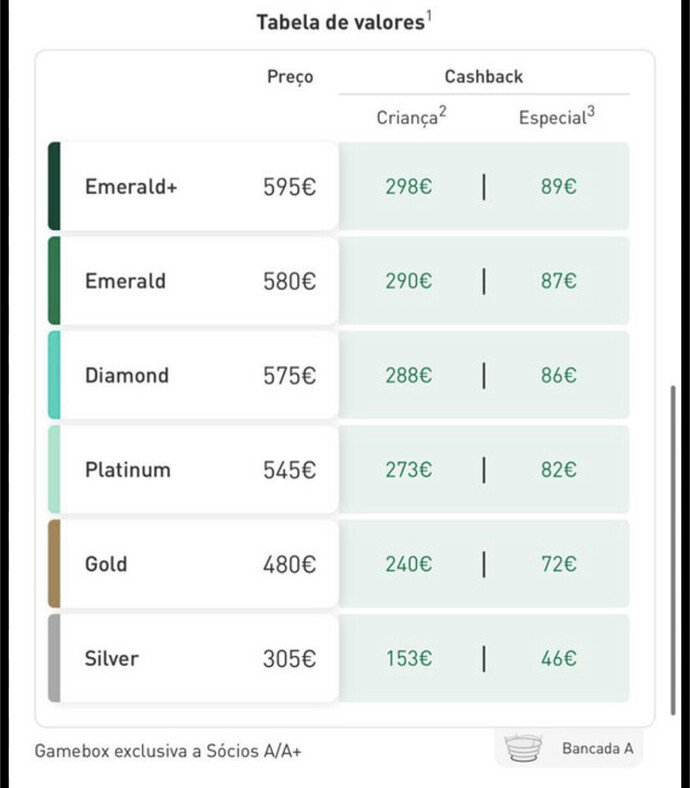Click the Silver 46€ Especial cashback value
The image size is (690, 788).
(x=558, y=659)
